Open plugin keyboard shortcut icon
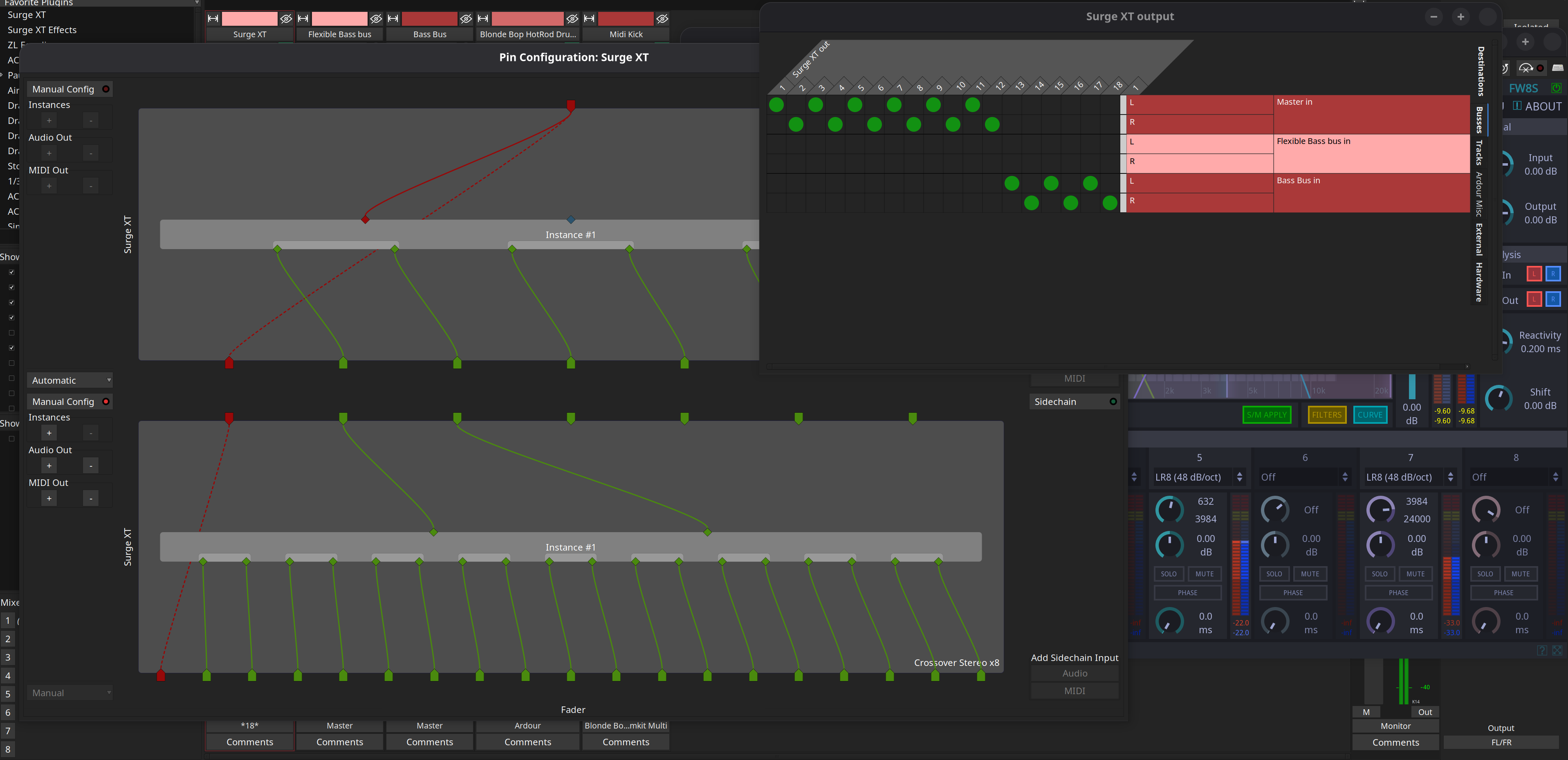 point(1558,67)
